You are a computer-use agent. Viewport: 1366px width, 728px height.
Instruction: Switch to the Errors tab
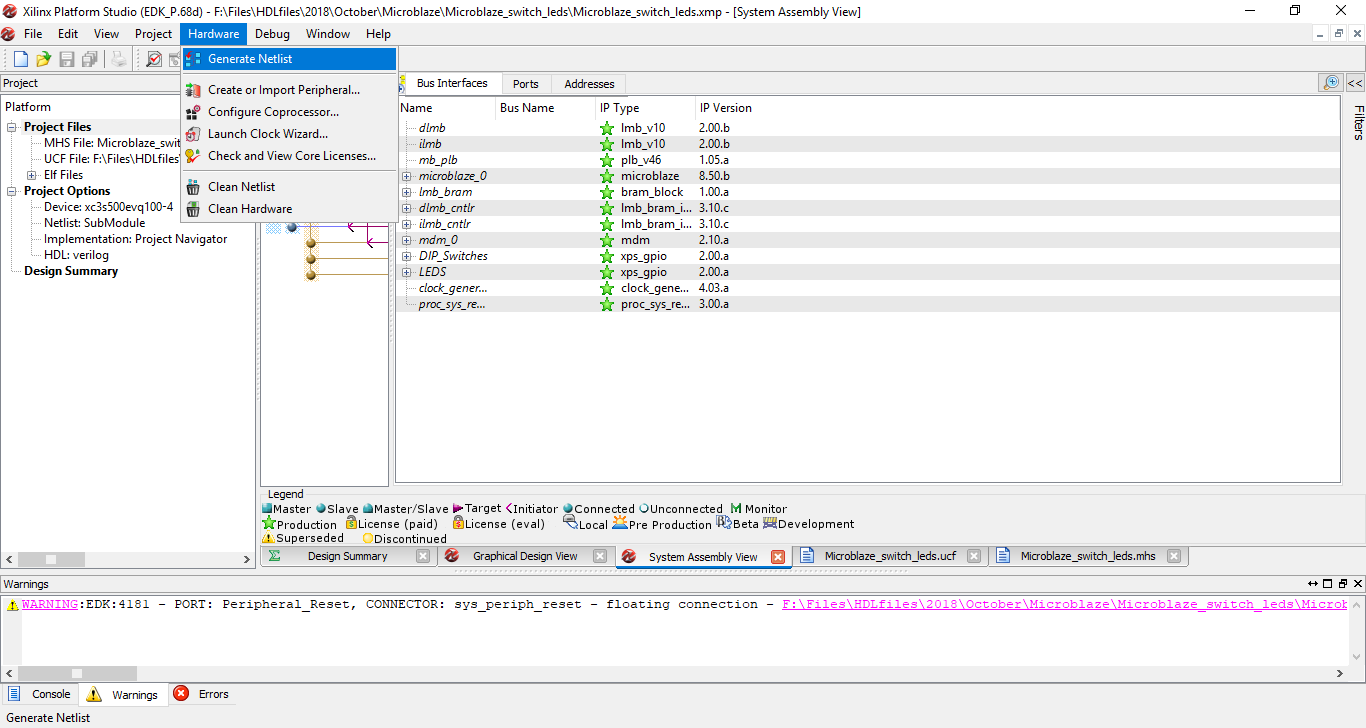pos(201,694)
